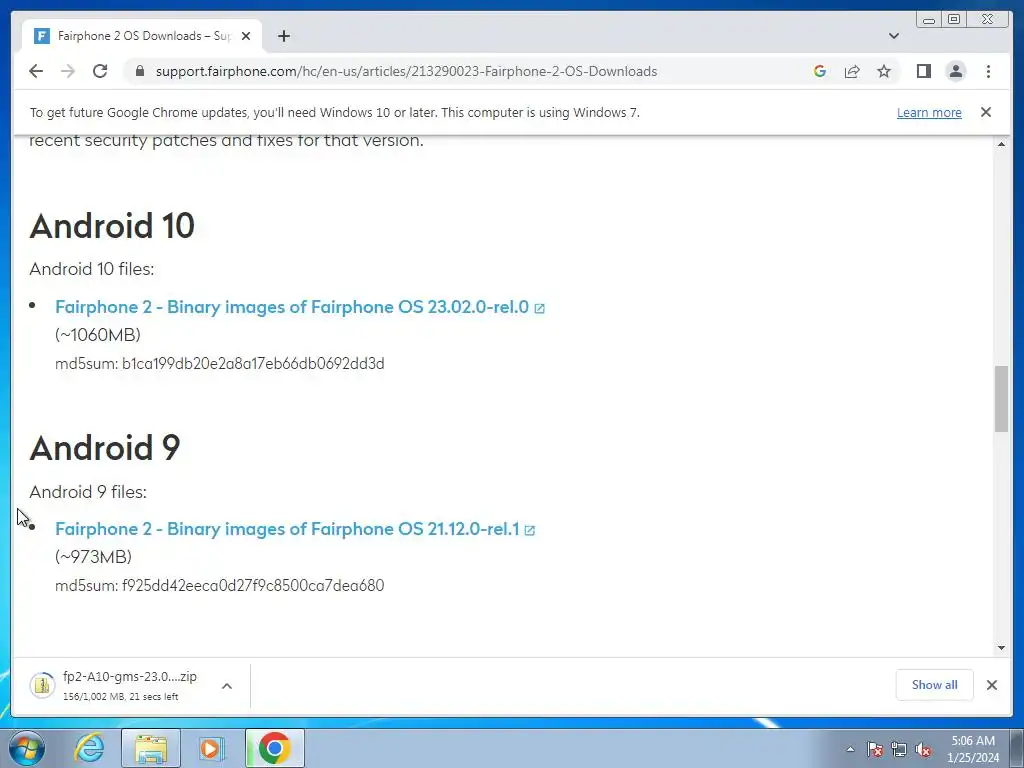Expand the download item options chevron
This screenshot has width=1024, height=768.
tap(227, 686)
